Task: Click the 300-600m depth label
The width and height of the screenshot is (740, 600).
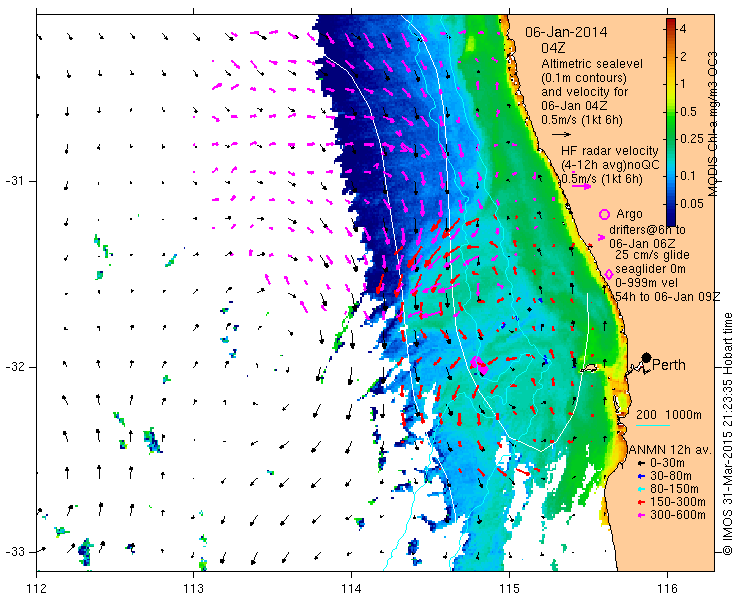Action: tap(678, 515)
